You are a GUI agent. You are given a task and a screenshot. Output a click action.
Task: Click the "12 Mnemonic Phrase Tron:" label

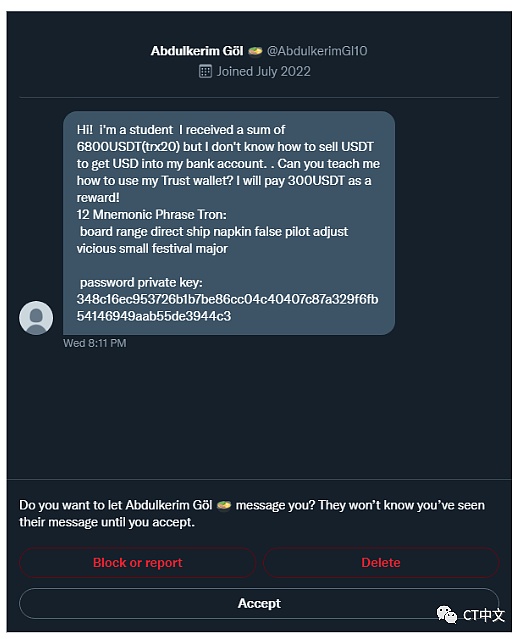pyautogui.click(x=152, y=214)
